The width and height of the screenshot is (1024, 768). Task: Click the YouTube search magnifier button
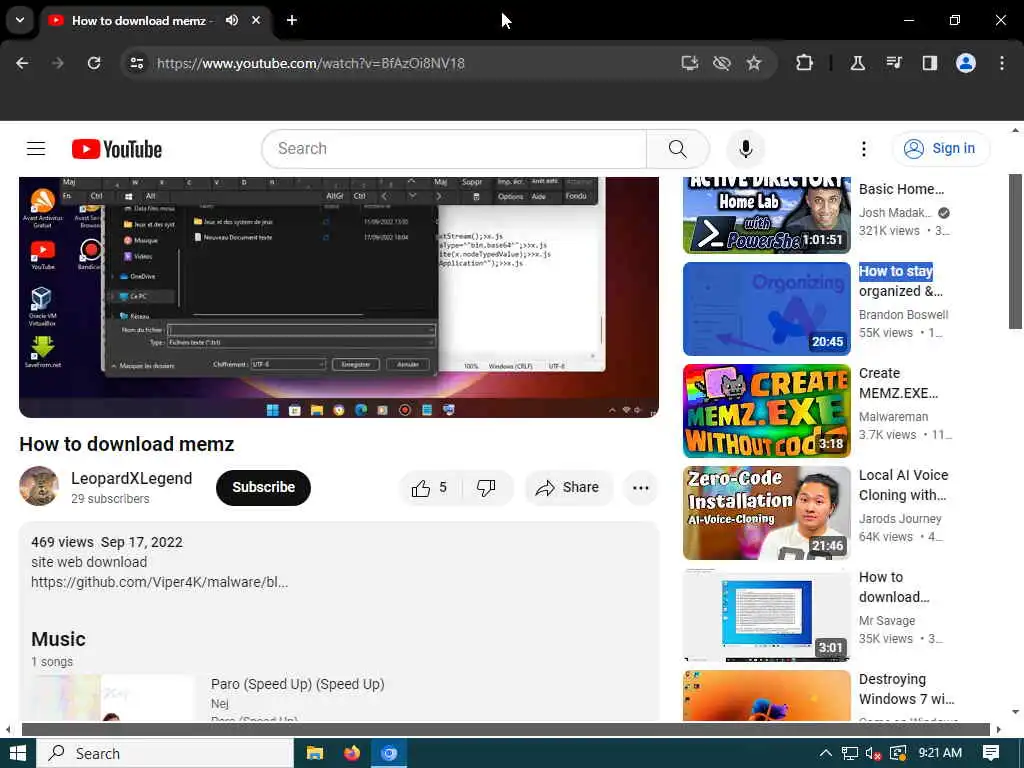point(677,149)
